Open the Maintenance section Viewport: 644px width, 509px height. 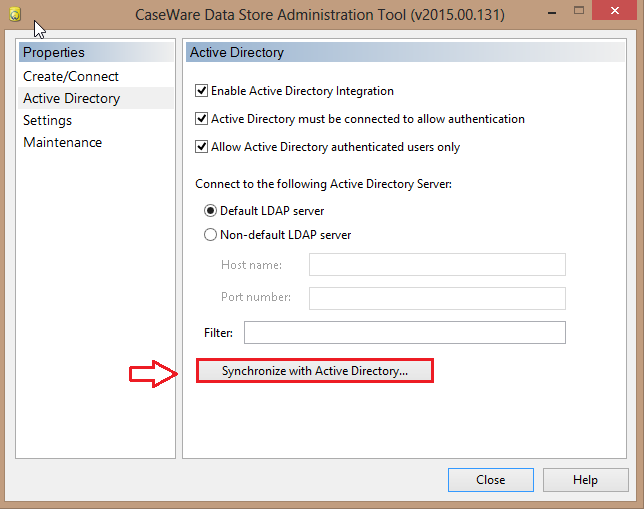point(62,142)
